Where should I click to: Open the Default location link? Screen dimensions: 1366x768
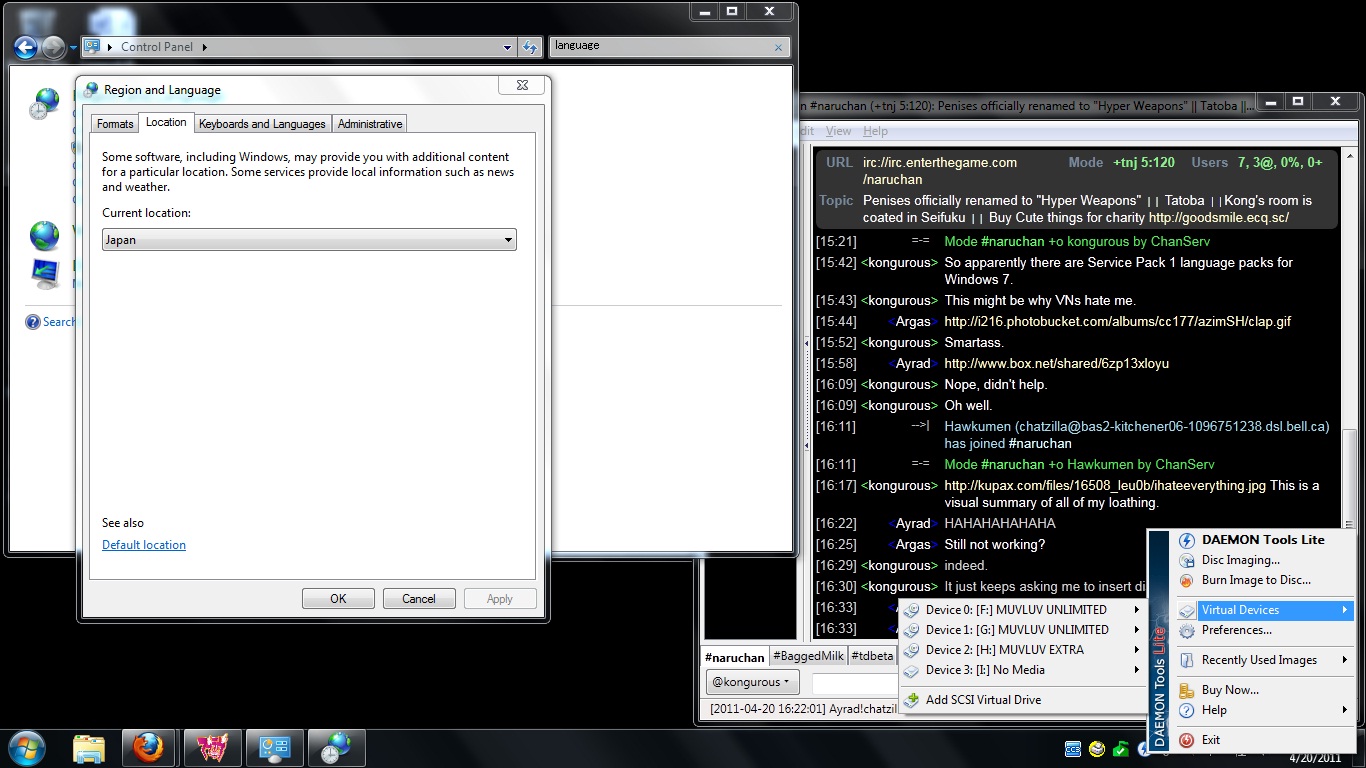point(144,545)
